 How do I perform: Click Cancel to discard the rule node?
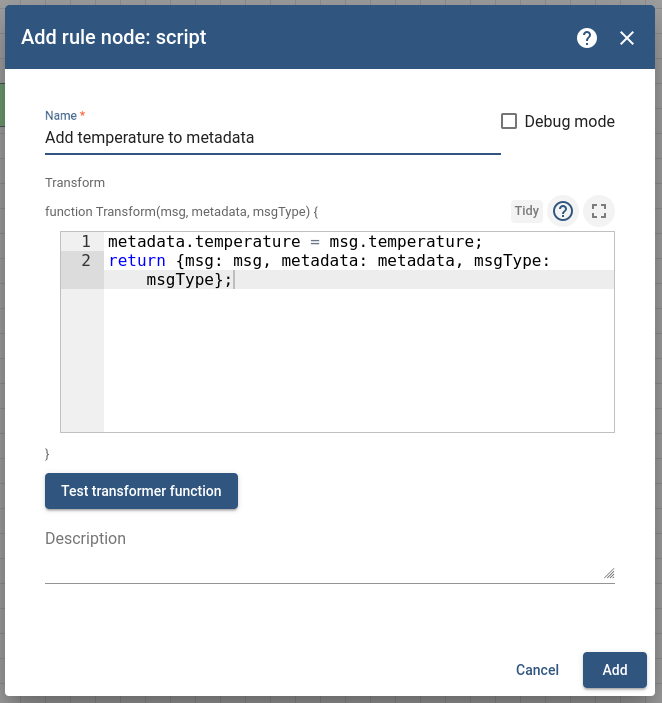pyautogui.click(x=537, y=670)
